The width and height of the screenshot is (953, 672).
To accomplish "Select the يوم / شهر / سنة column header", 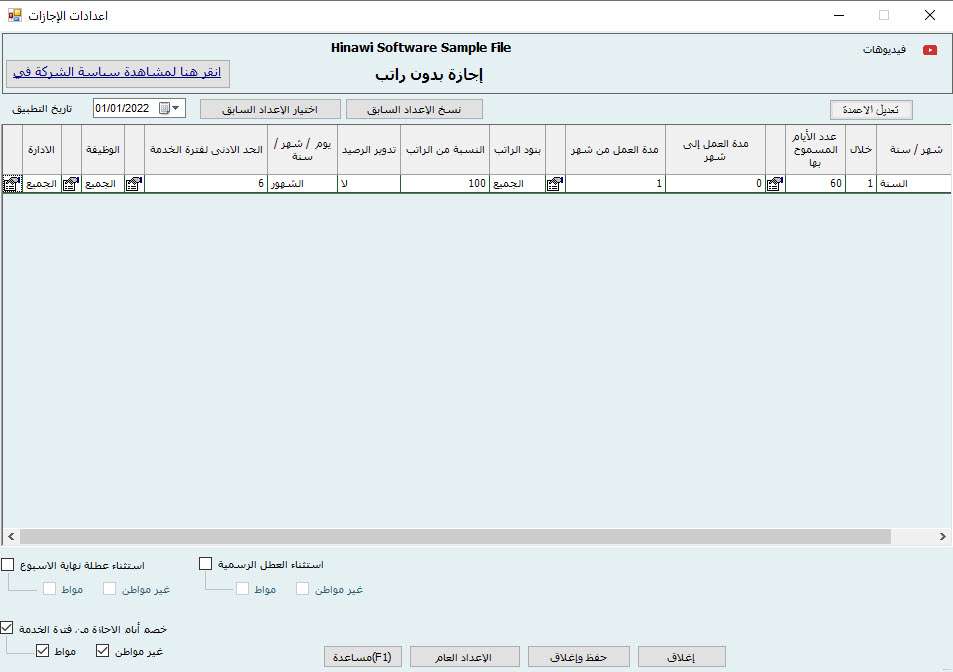I will 303,149.
